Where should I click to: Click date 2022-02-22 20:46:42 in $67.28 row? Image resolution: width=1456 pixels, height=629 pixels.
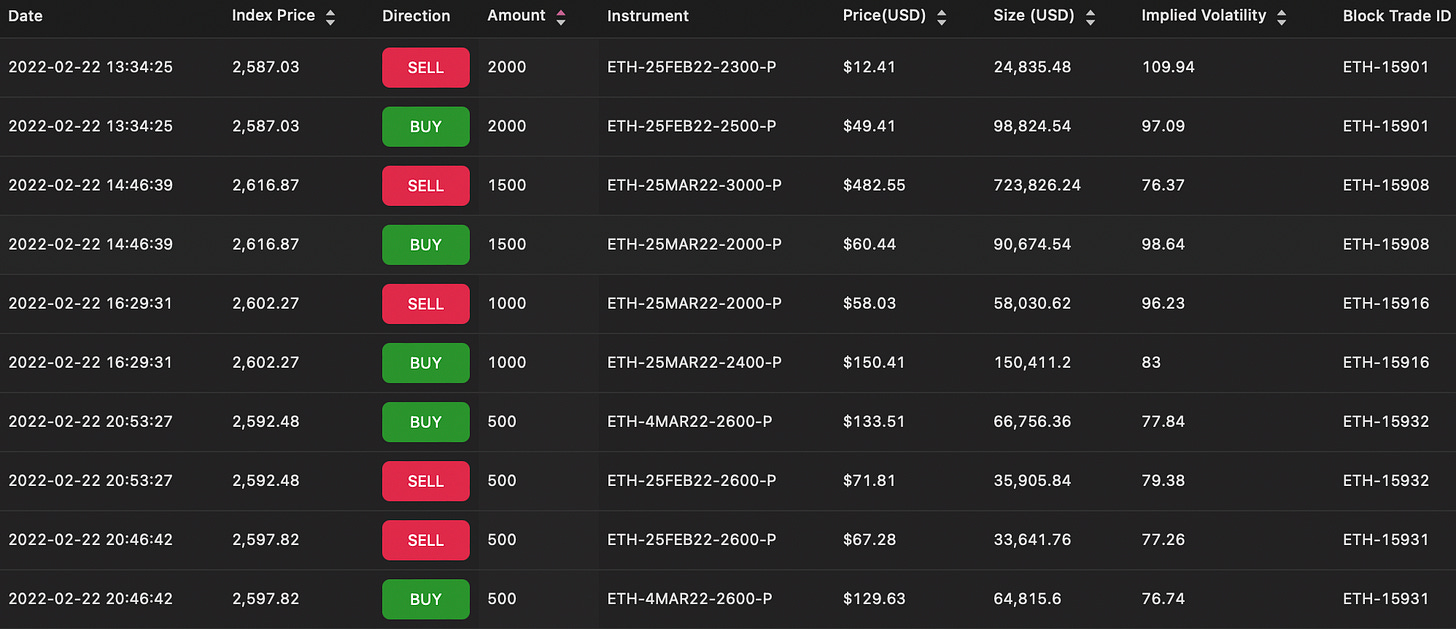click(90, 539)
